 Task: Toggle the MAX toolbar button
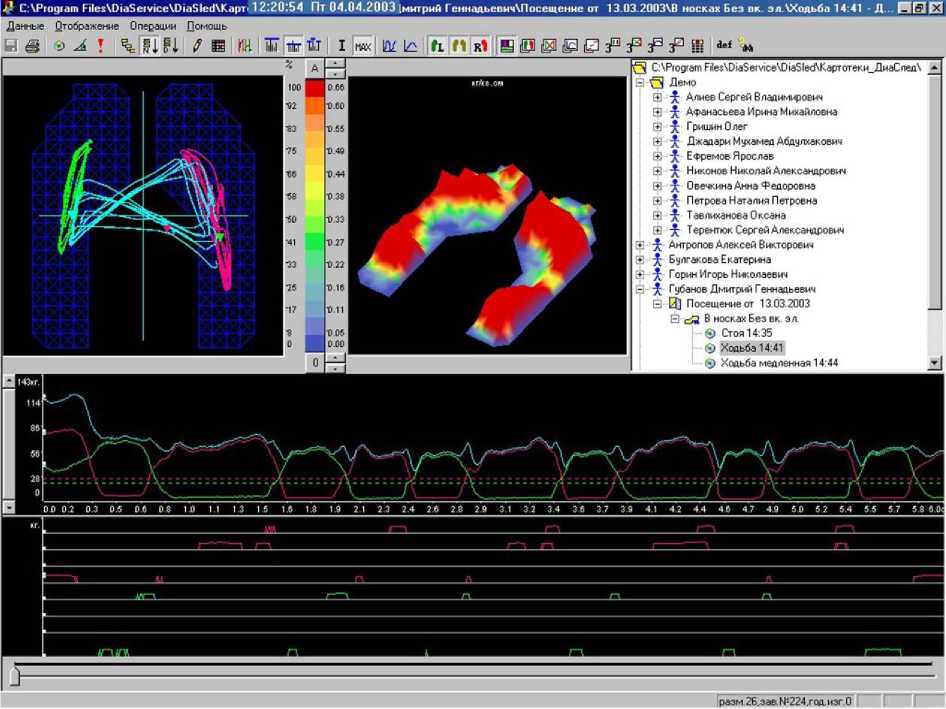363,46
